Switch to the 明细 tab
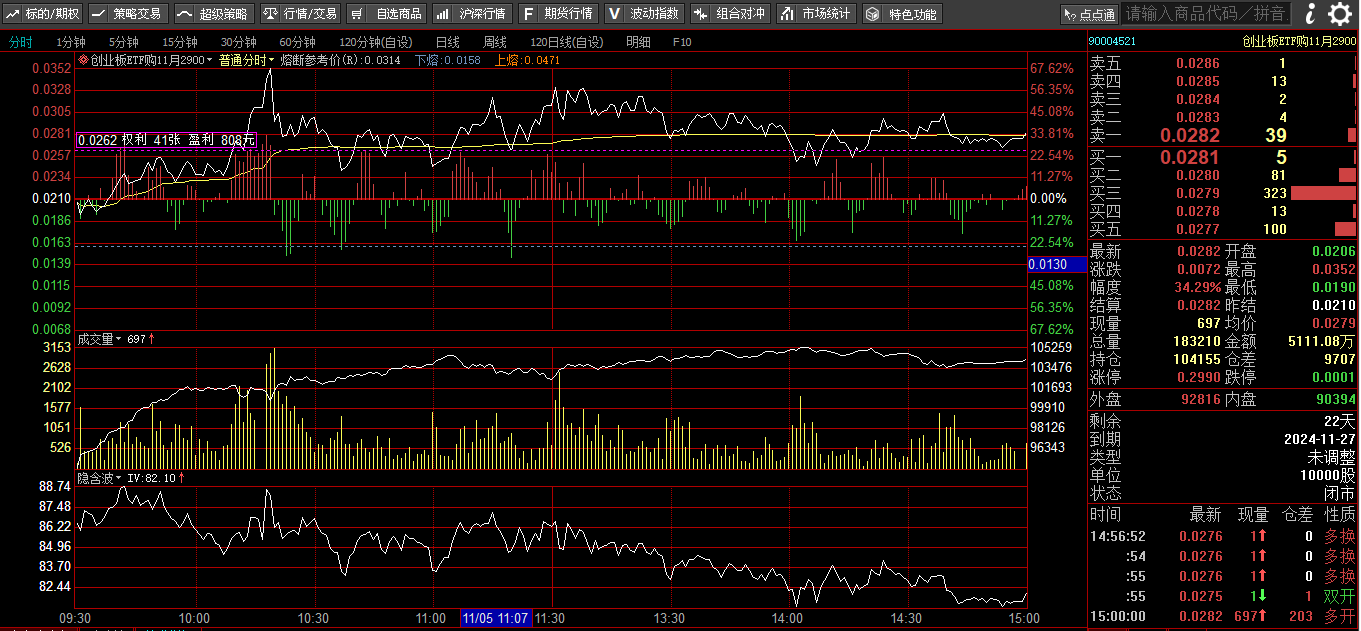Screen dimensions: 1361x631 click(x=637, y=42)
